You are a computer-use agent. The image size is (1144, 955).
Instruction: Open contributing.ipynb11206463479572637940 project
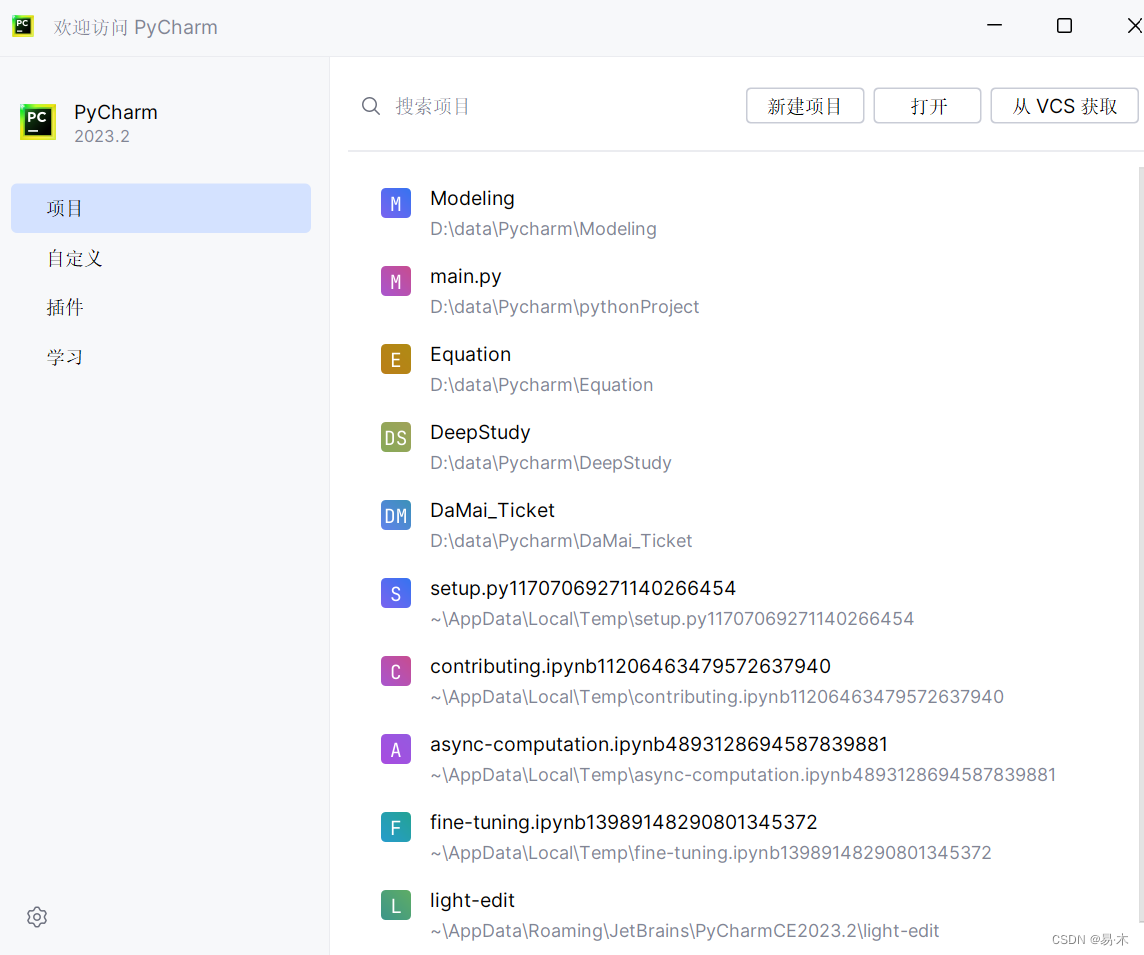pos(630,666)
